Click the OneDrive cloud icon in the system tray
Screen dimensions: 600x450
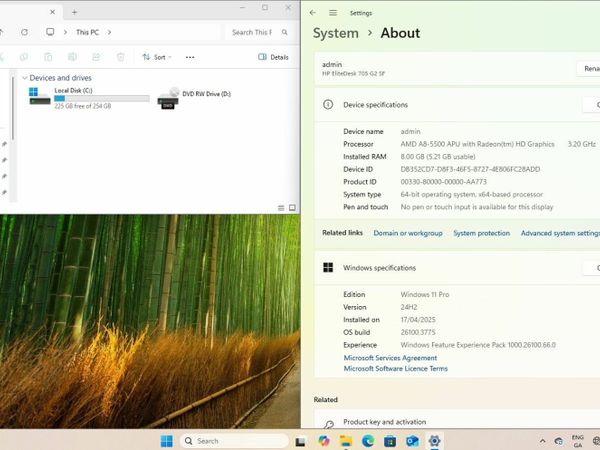(x=559, y=441)
